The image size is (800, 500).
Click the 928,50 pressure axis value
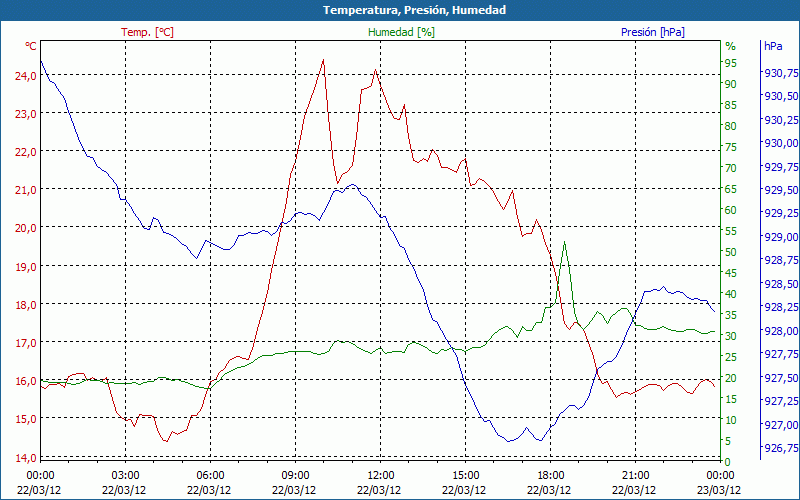coord(781,284)
